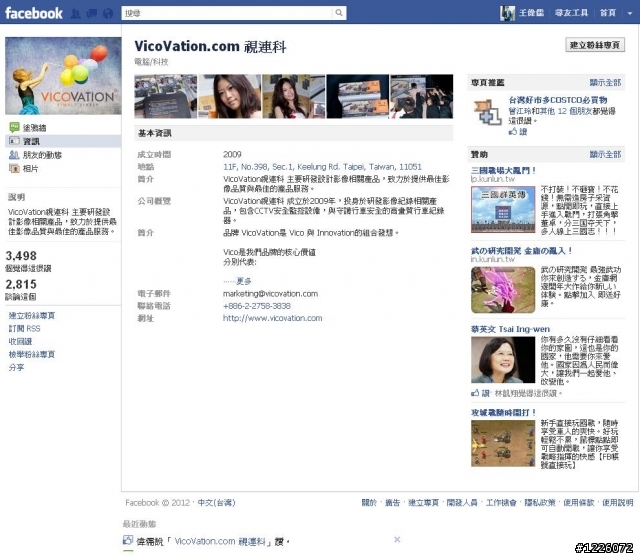Click Tsai Ing-wen portrait ad image
Viewport: 640px width, 556px height.
point(503,360)
